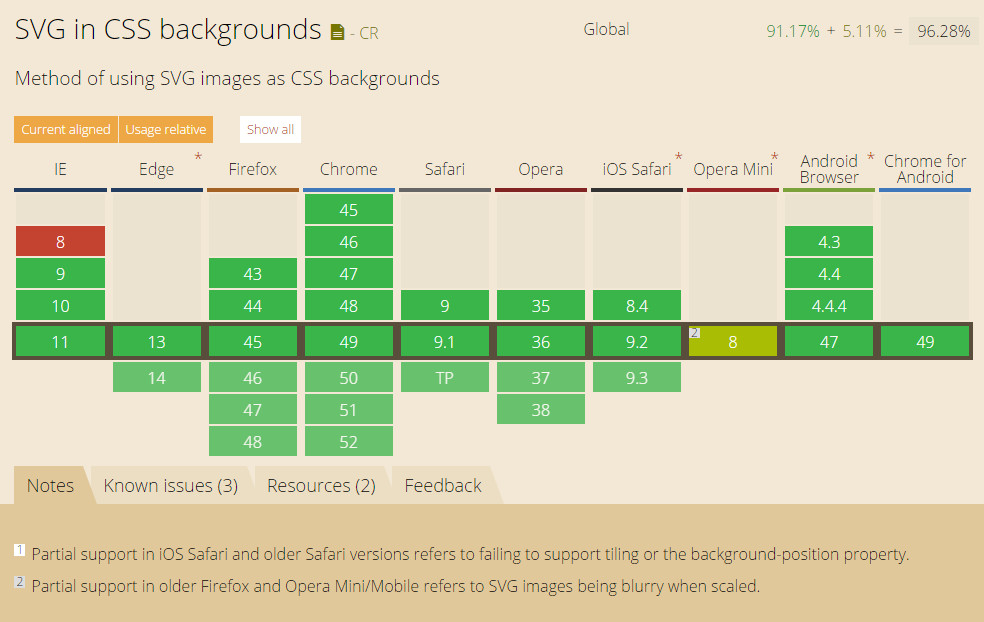
Task: Click the Opera 38 cell
Action: pyautogui.click(x=540, y=409)
